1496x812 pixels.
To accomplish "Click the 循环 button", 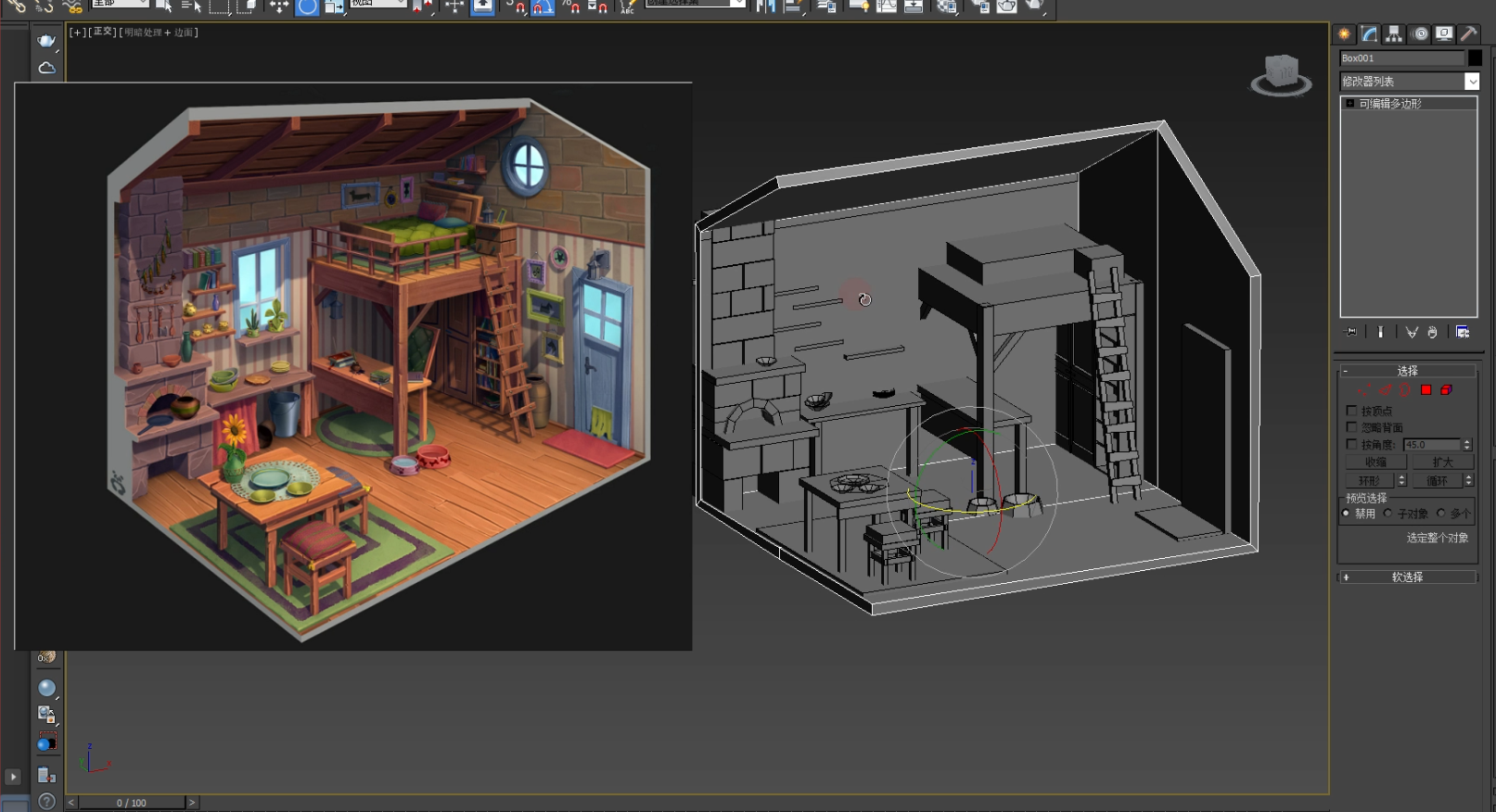I will click(1437, 481).
